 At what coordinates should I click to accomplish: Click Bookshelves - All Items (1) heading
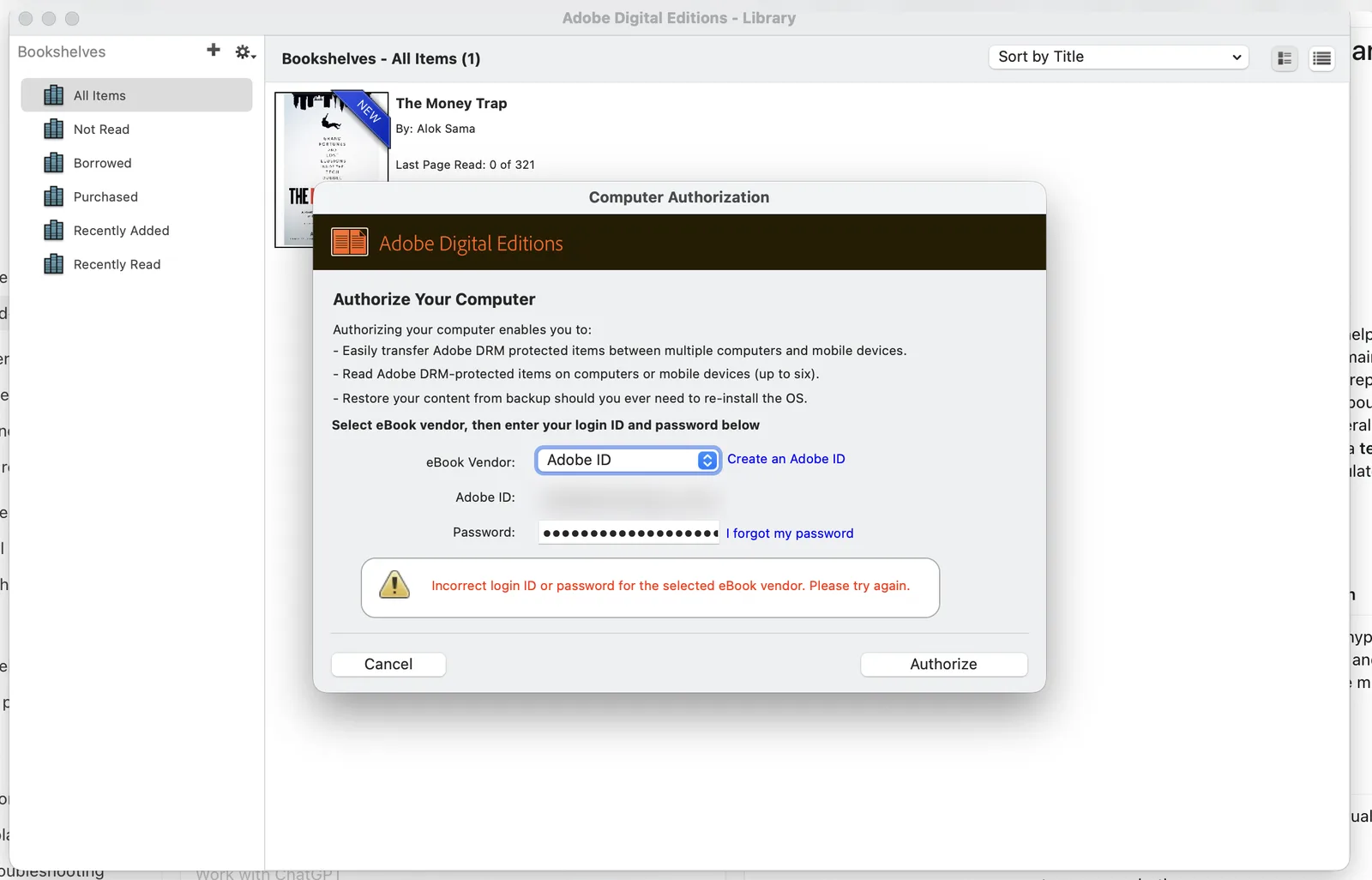(381, 58)
